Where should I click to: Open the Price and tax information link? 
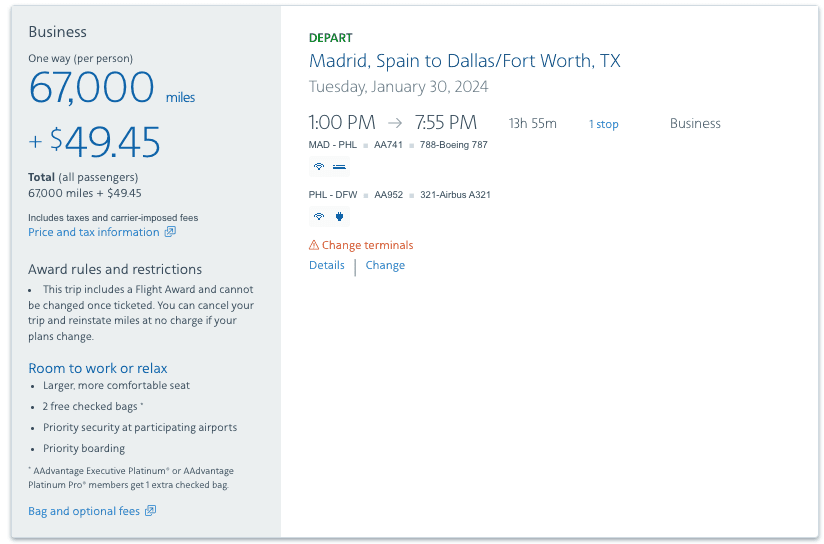coord(94,232)
